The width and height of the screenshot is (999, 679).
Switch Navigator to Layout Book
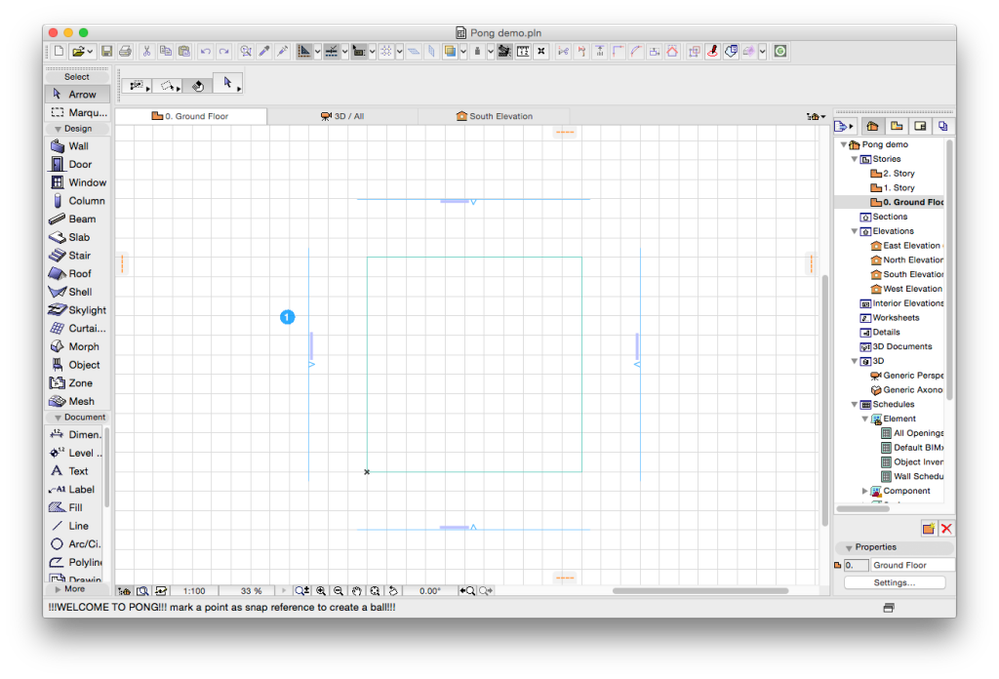(x=920, y=126)
